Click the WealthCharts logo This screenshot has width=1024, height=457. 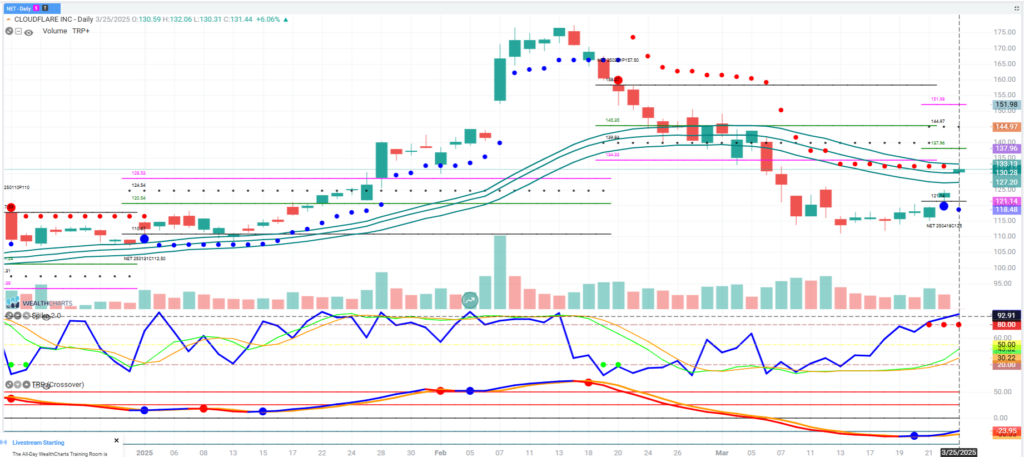coord(39,303)
